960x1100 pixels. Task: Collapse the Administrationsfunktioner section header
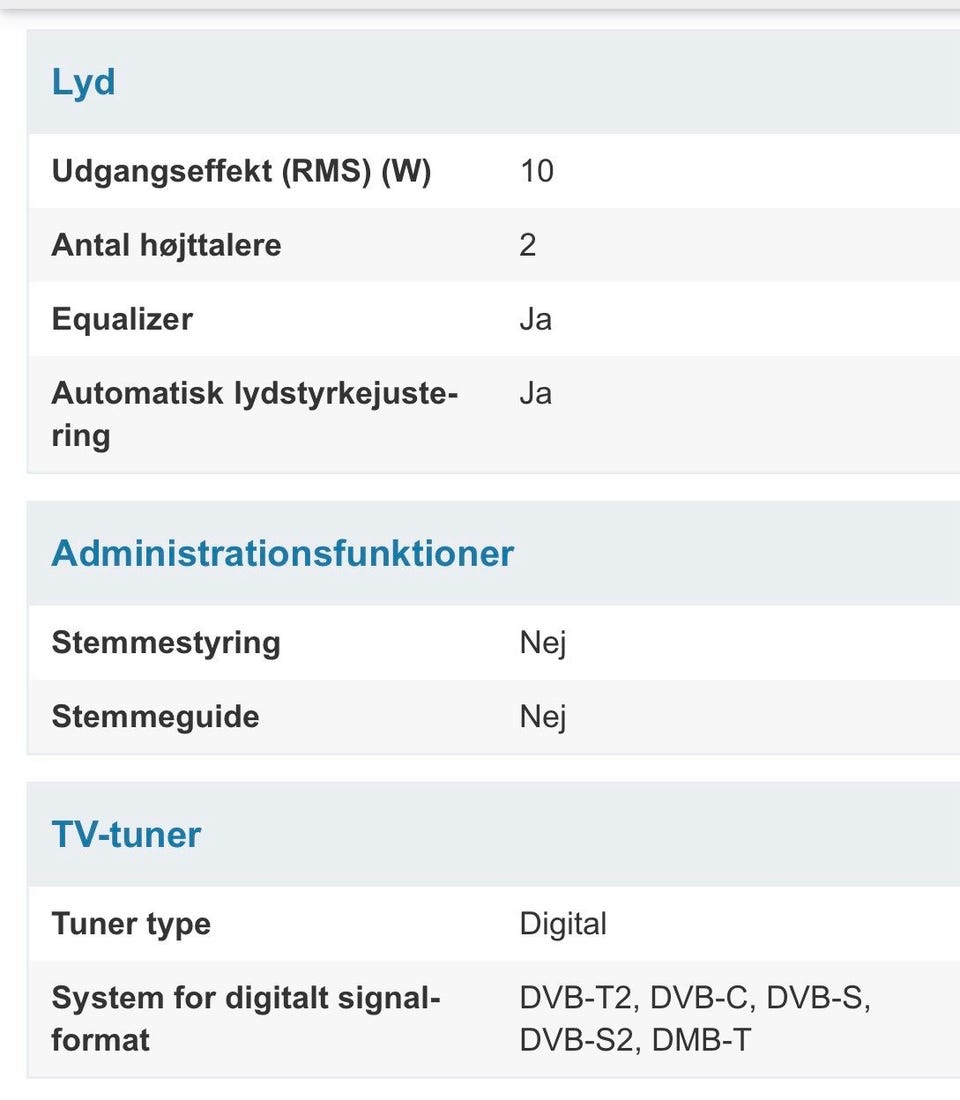[282, 553]
